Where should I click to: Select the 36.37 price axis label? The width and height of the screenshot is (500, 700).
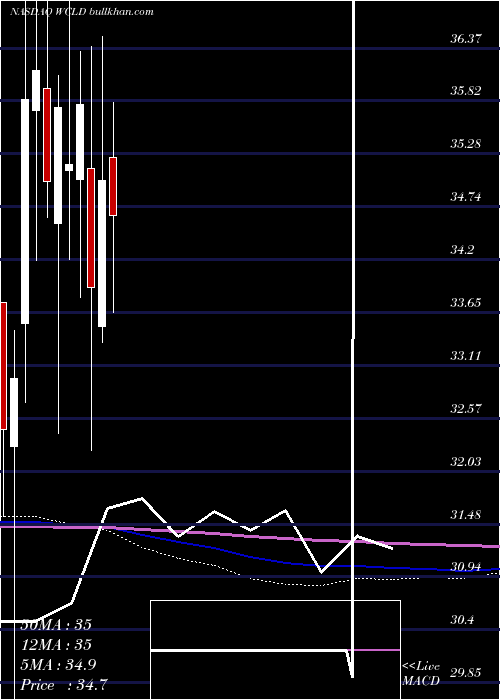click(x=466, y=39)
